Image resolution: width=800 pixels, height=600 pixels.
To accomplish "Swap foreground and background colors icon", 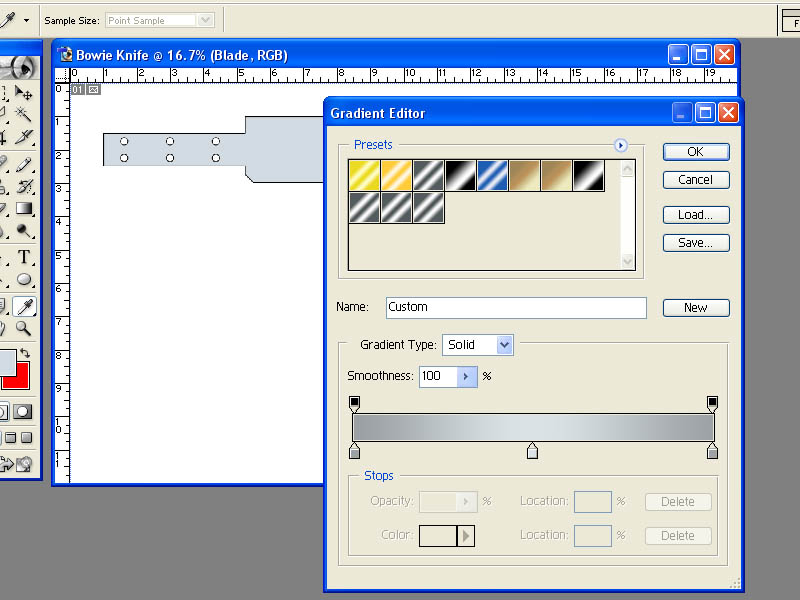I will (24, 353).
